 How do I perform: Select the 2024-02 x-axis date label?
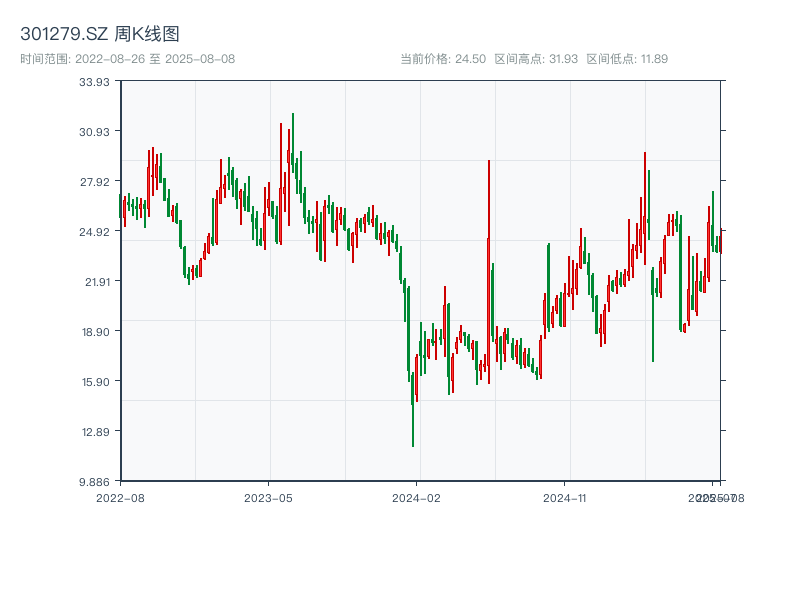coord(417,497)
